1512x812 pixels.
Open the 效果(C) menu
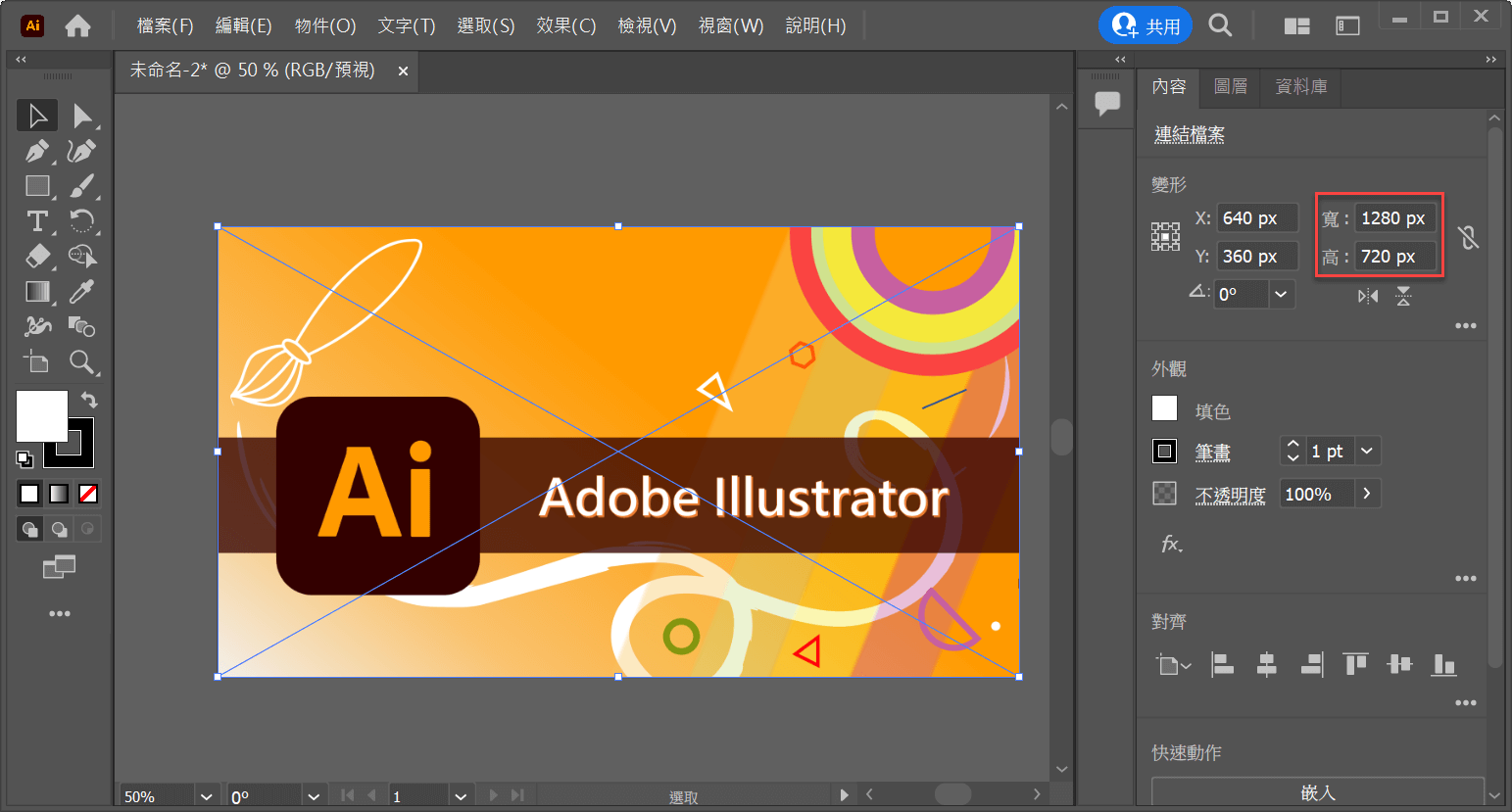coord(566,25)
